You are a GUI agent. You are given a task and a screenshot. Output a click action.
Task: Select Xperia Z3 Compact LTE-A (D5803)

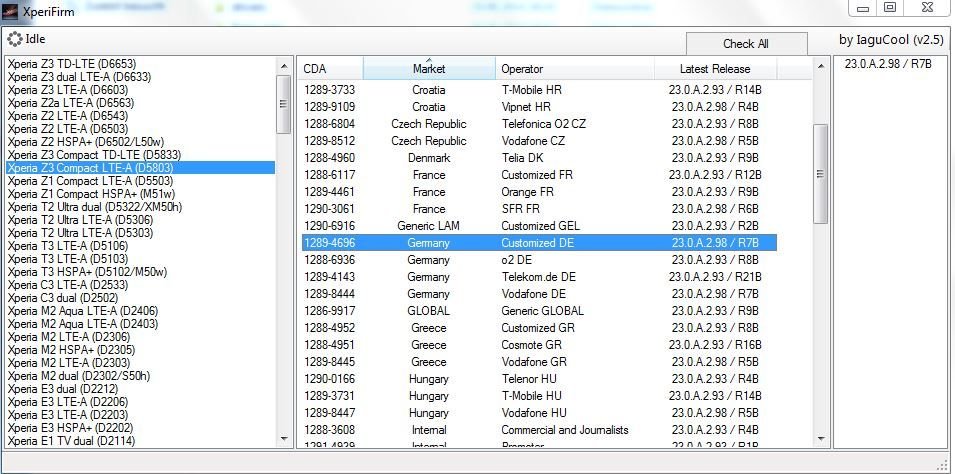point(140,168)
